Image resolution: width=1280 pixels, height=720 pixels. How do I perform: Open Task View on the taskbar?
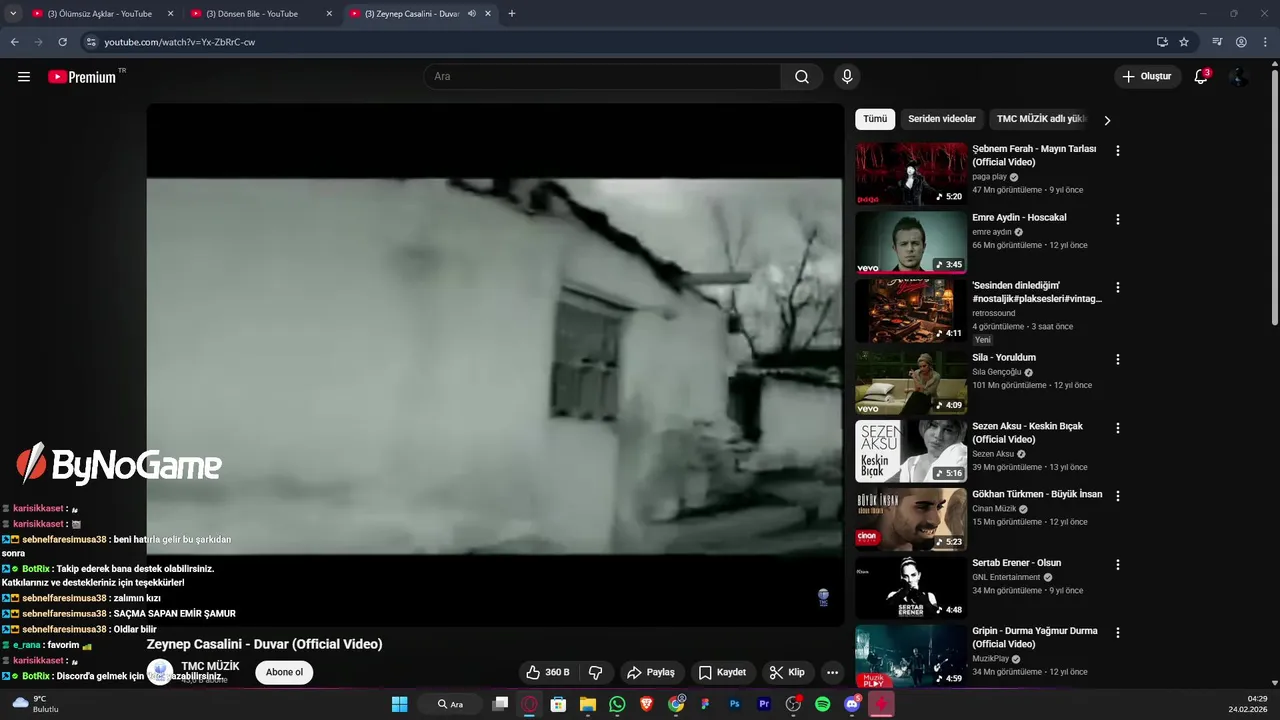click(501, 704)
